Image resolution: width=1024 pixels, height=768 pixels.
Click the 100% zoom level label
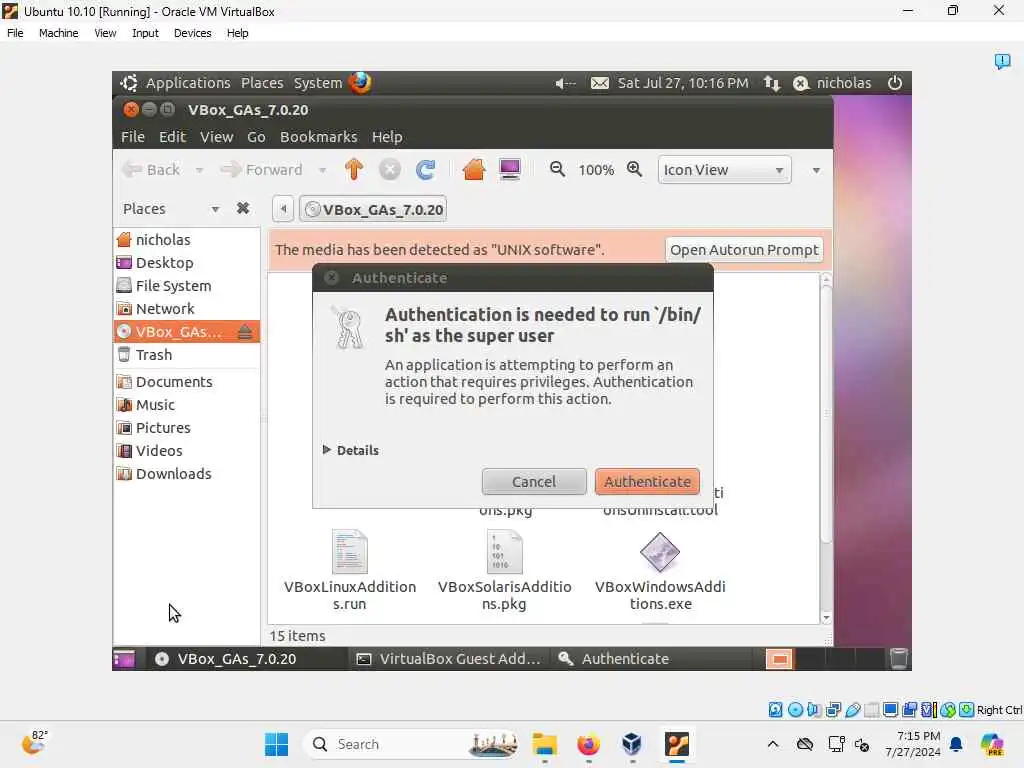coord(596,170)
